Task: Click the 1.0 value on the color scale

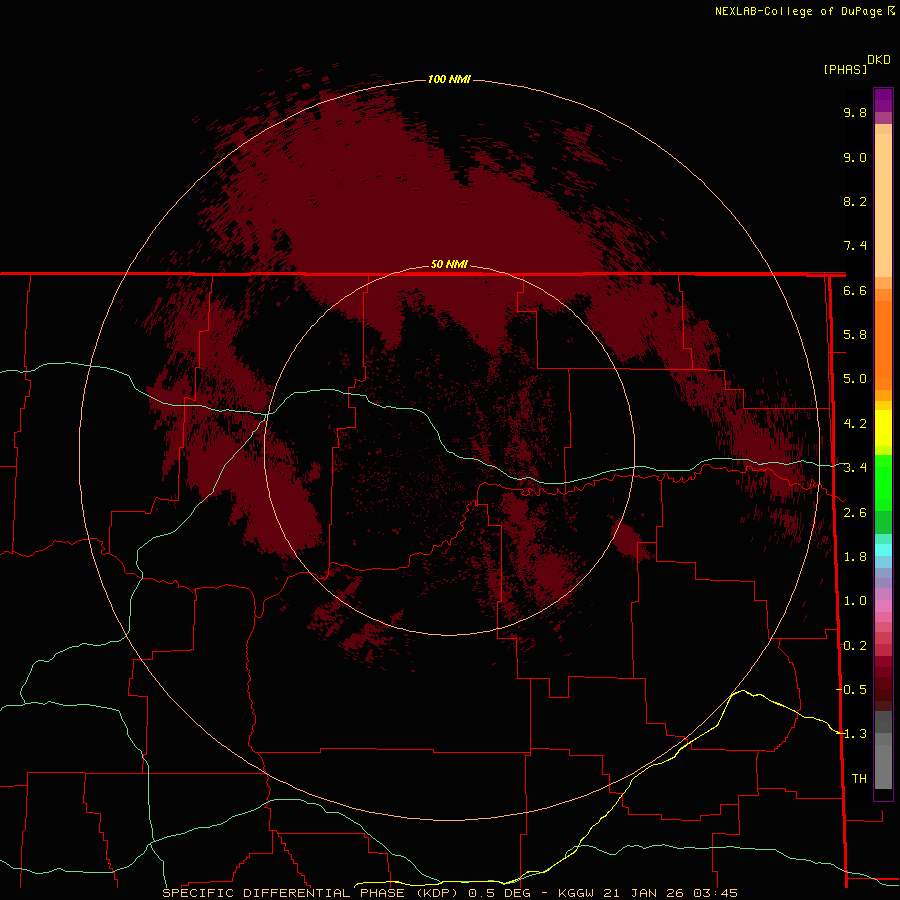Action: [855, 601]
